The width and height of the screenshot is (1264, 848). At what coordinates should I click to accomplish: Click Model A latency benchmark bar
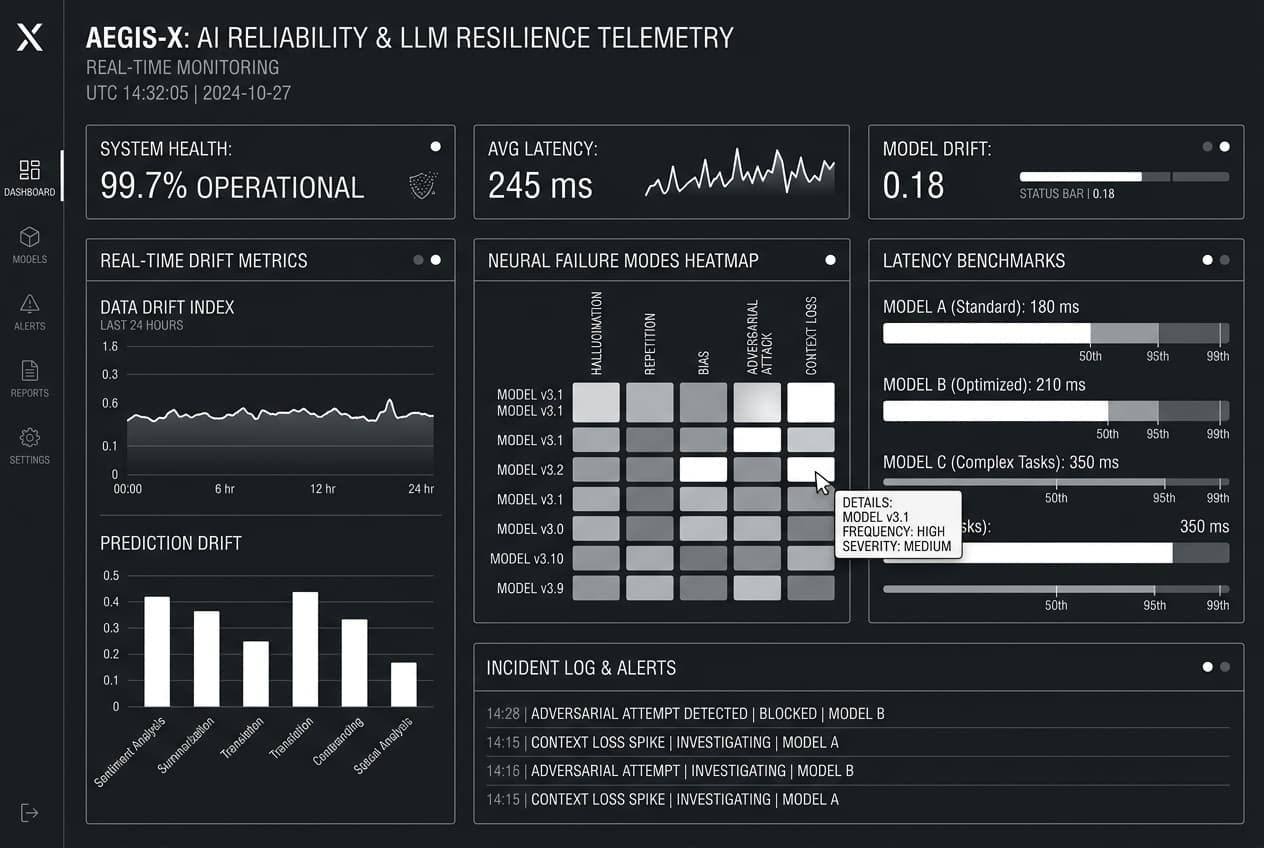coord(1056,333)
